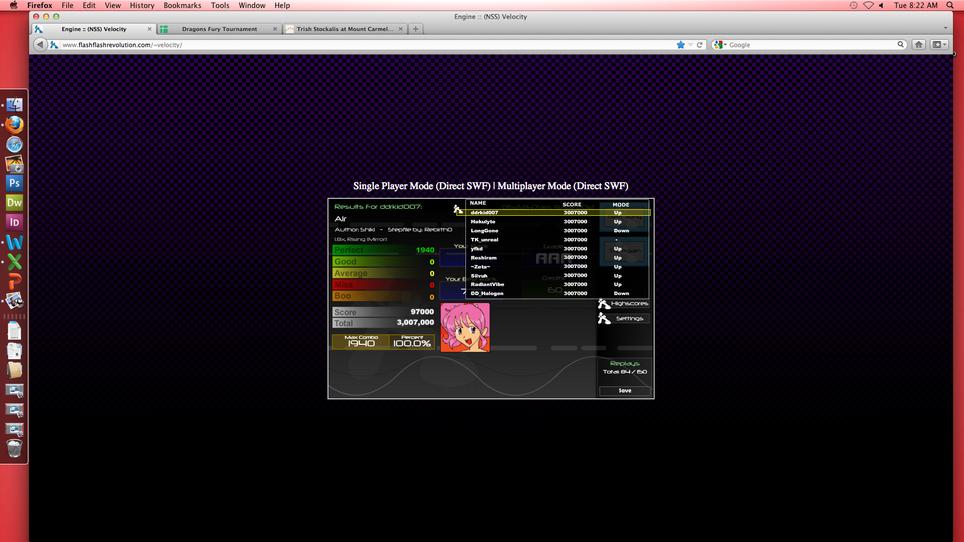964x542 pixels.
Task: Open the Apple menu
Action: 13,6
